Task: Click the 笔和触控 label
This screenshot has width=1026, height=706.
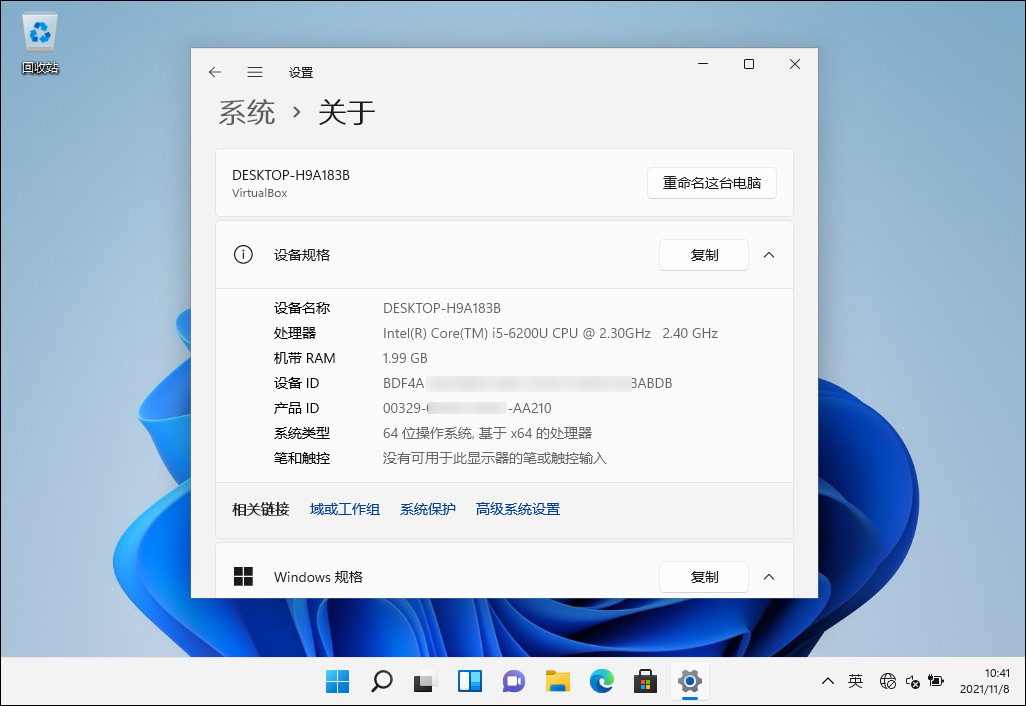Action: [302, 458]
